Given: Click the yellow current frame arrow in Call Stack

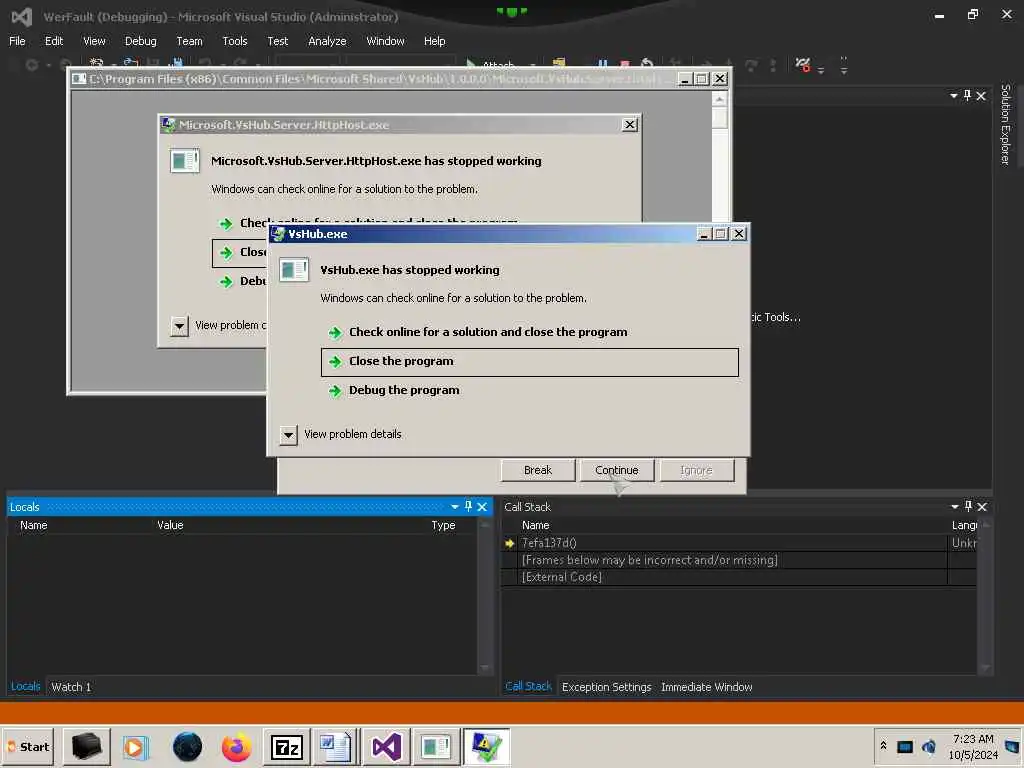Looking at the screenshot, I should [x=510, y=543].
